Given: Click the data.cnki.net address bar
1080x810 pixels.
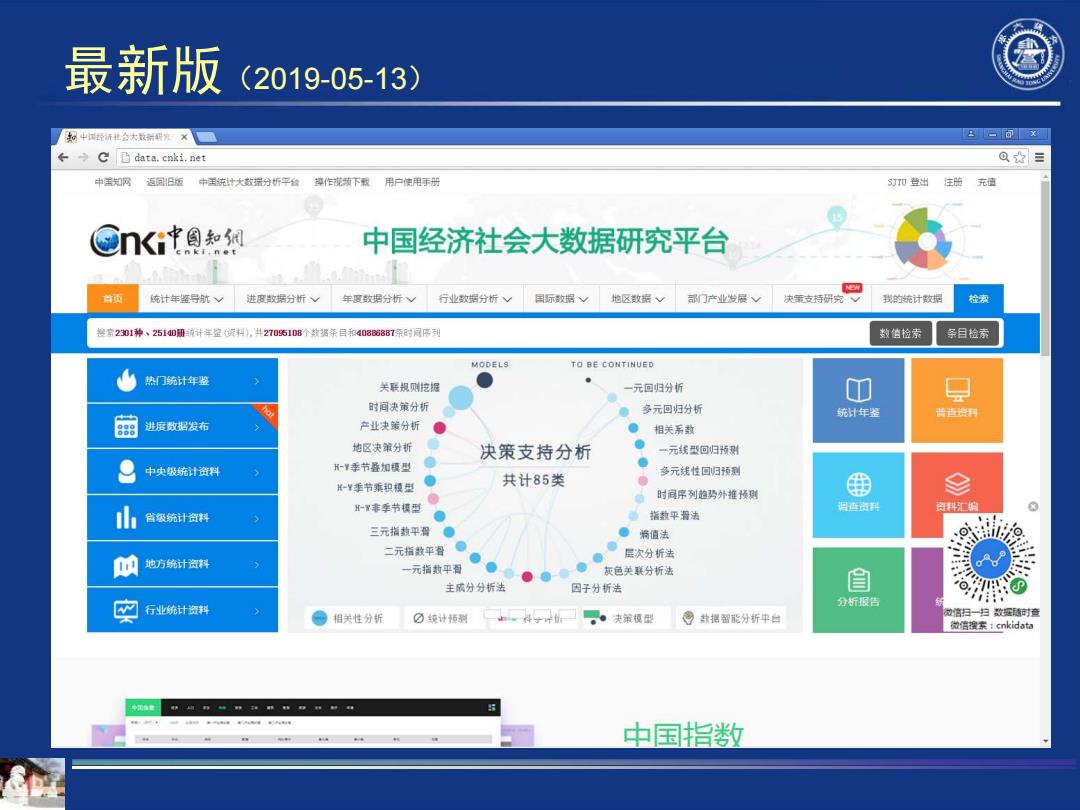Looking at the screenshot, I should [x=558, y=158].
